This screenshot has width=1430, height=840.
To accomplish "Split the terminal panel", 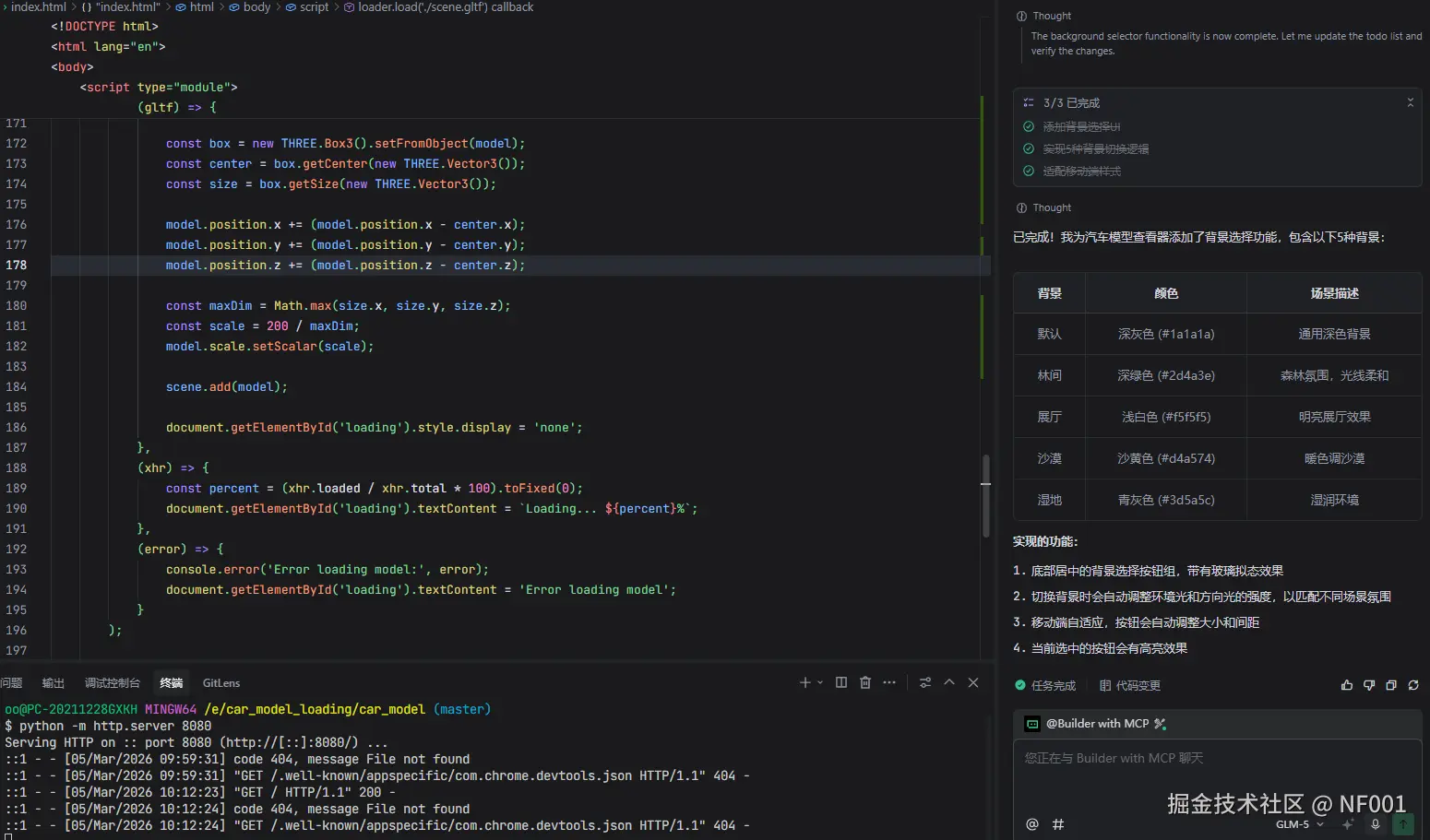I will 840,682.
